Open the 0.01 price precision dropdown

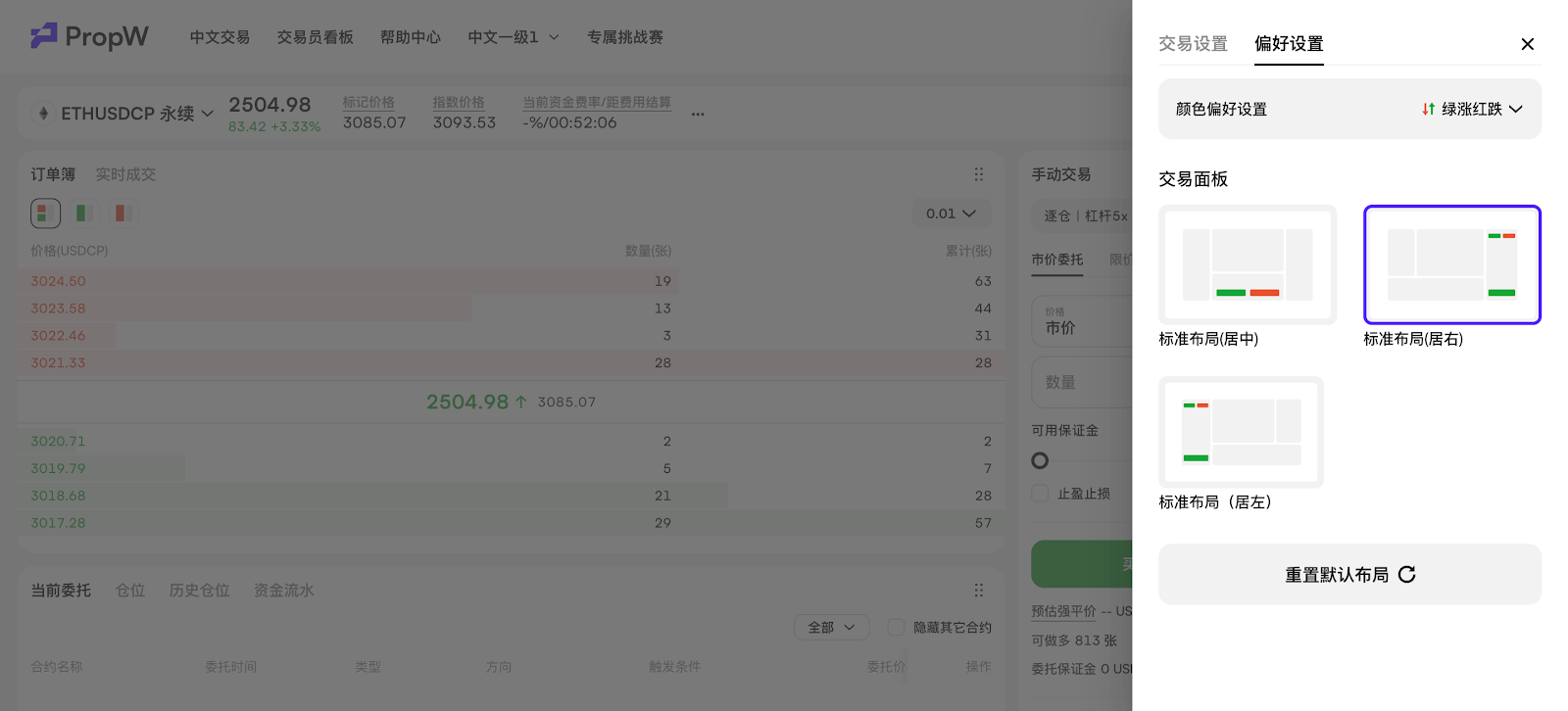point(951,213)
